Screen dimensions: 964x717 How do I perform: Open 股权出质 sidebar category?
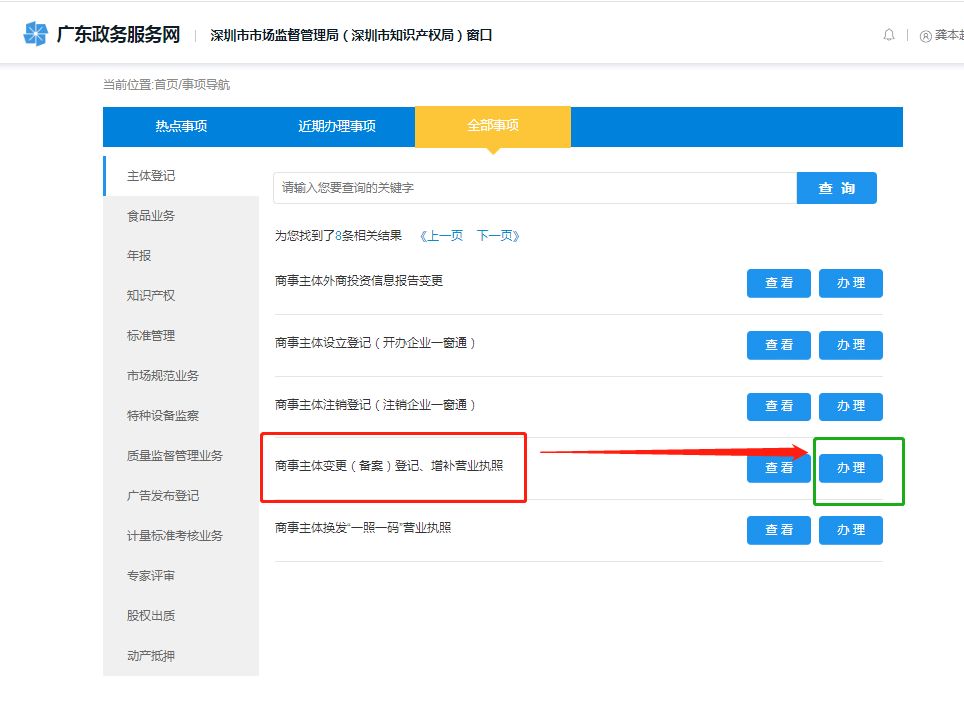click(151, 616)
